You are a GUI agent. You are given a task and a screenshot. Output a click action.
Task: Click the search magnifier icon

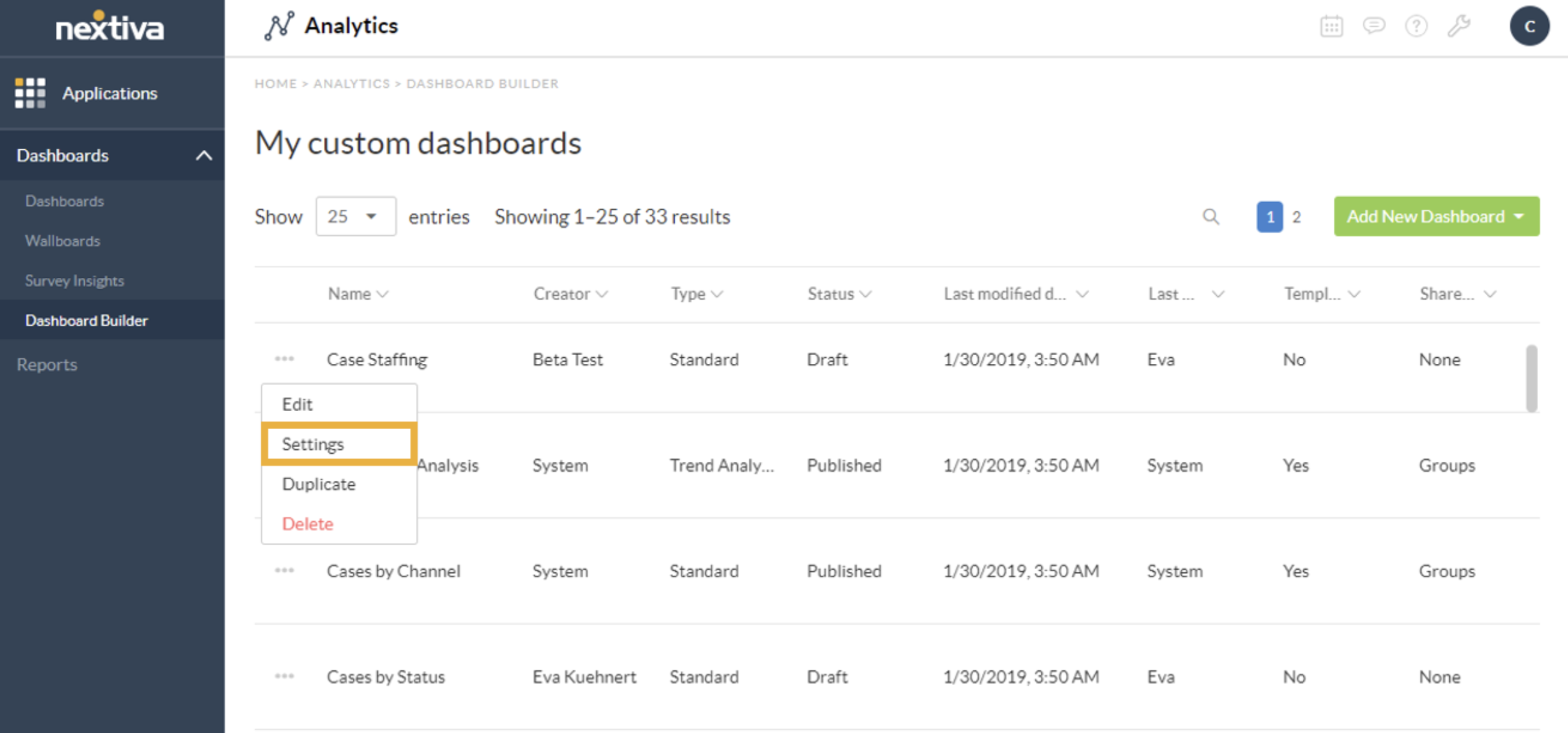pyautogui.click(x=1211, y=217)
